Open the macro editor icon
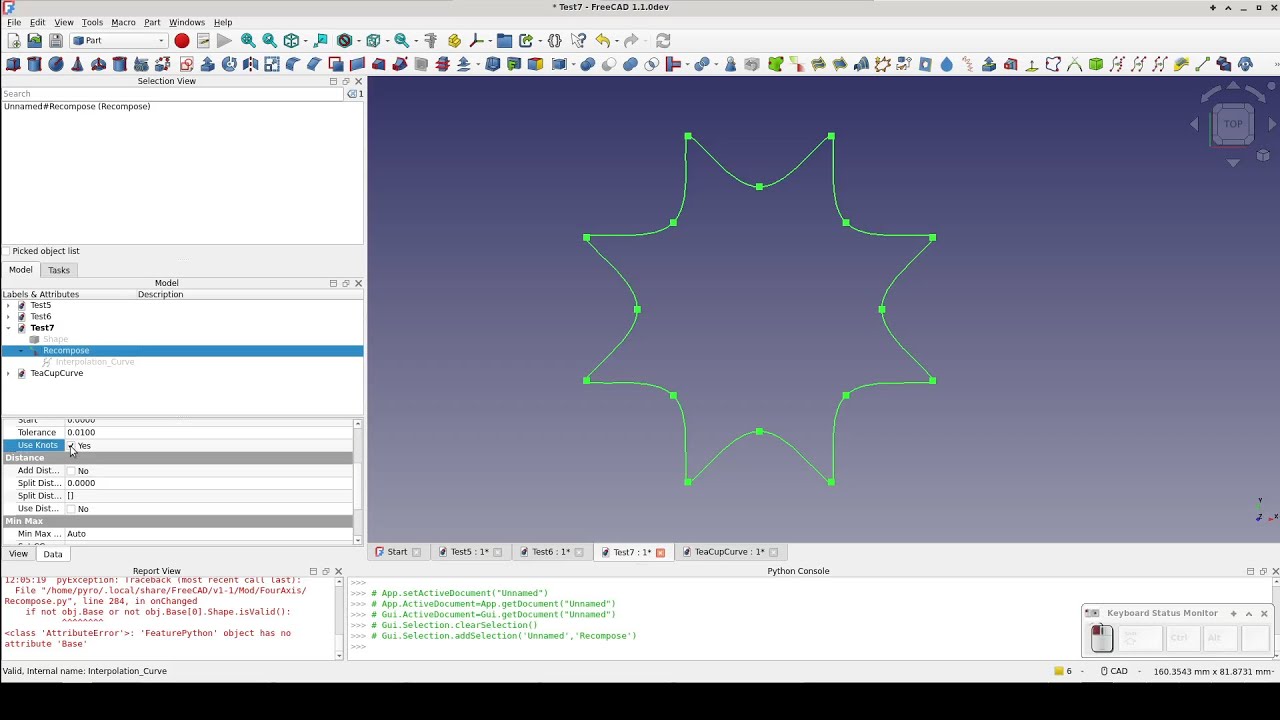1280x720 pixels. tap(203, 41)
